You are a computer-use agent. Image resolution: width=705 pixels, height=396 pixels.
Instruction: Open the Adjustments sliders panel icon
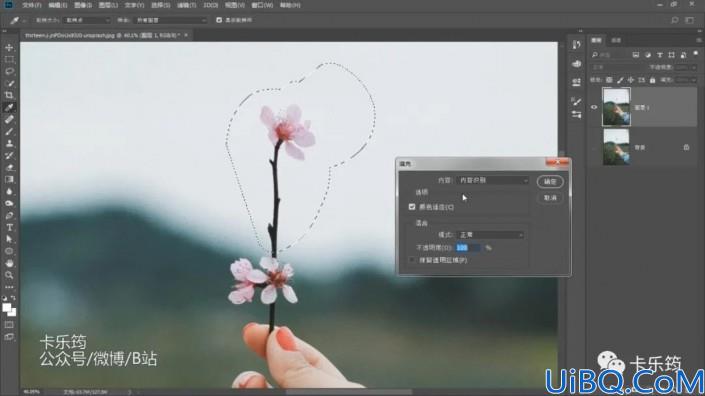576,115
